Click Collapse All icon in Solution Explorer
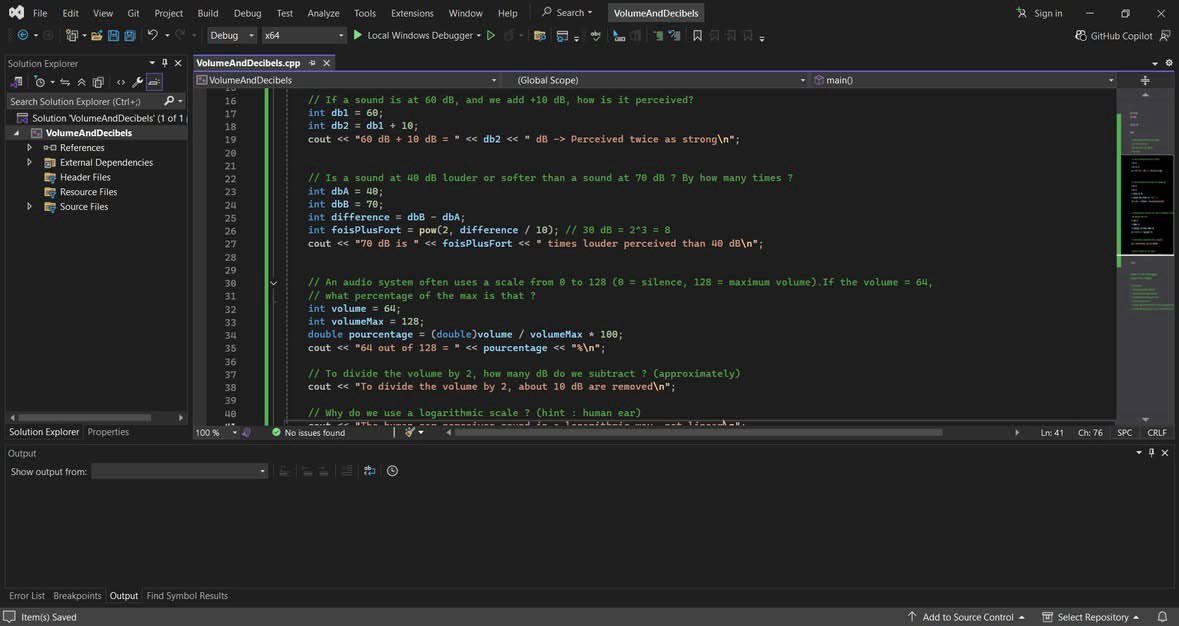1179x626 pixels. 81,82
